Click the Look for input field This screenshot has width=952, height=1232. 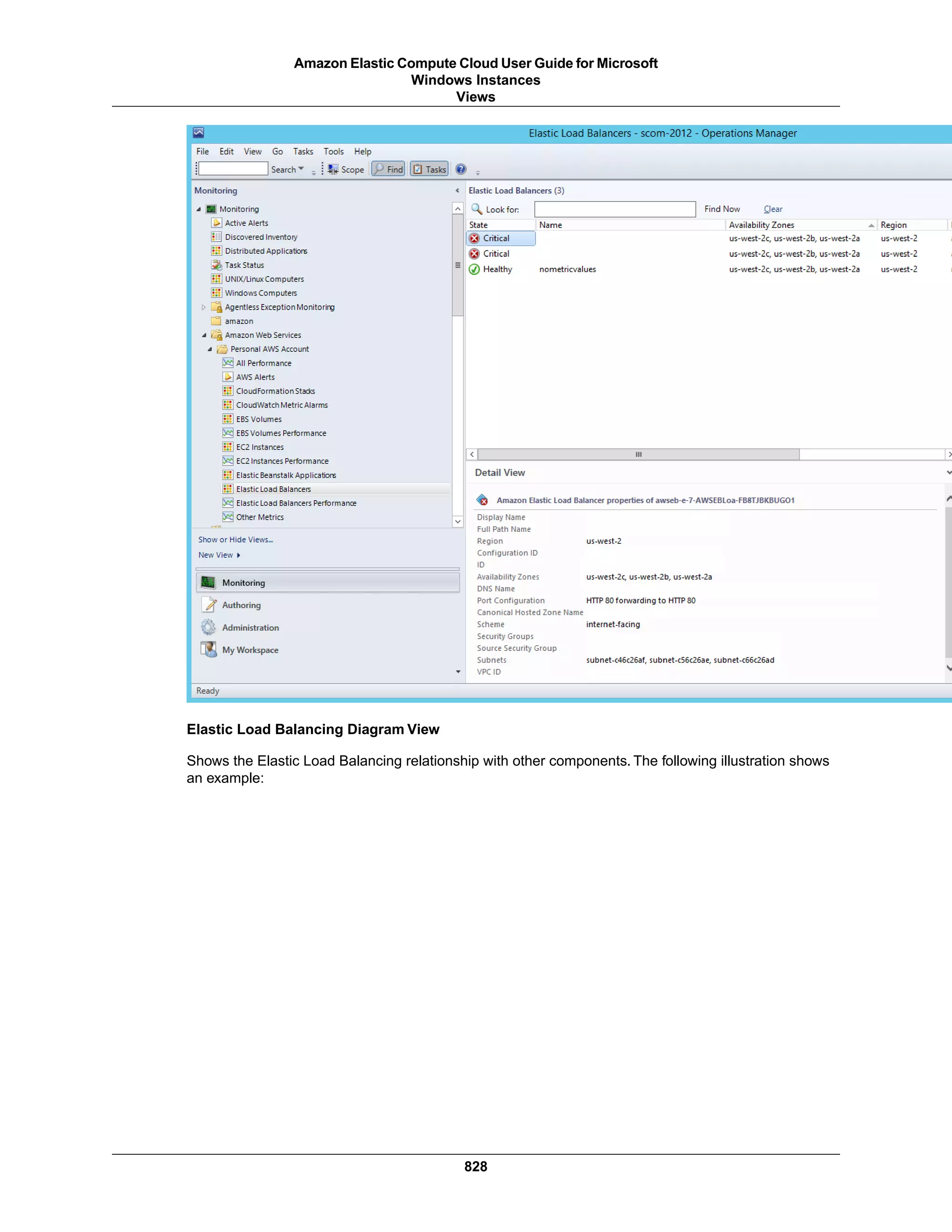point(615,209)
